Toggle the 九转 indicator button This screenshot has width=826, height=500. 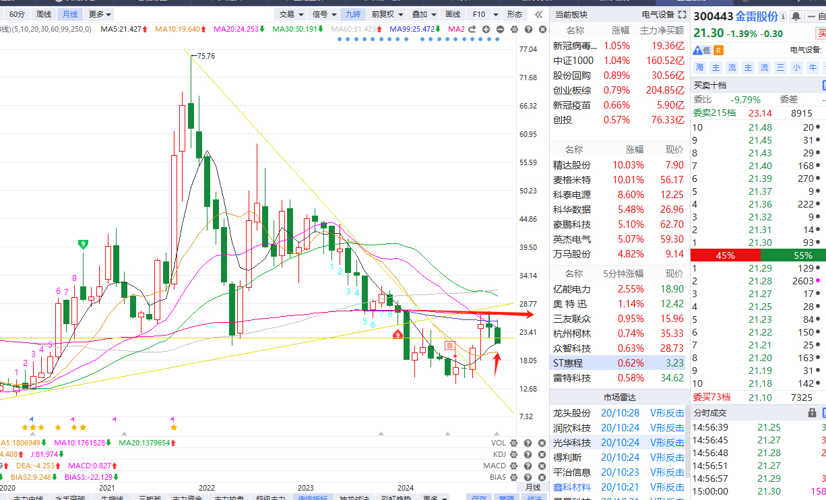tap(353, 14)
